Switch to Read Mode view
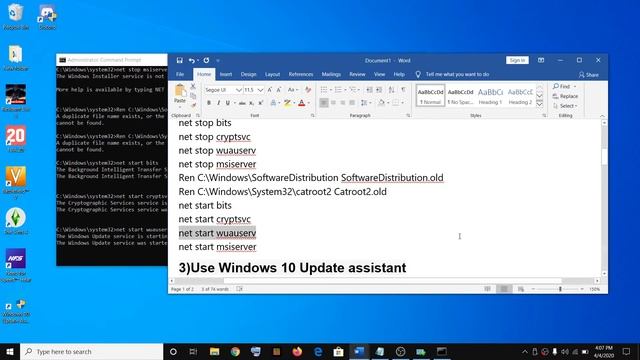The image size is (640, 360). [x=487, y=289]
